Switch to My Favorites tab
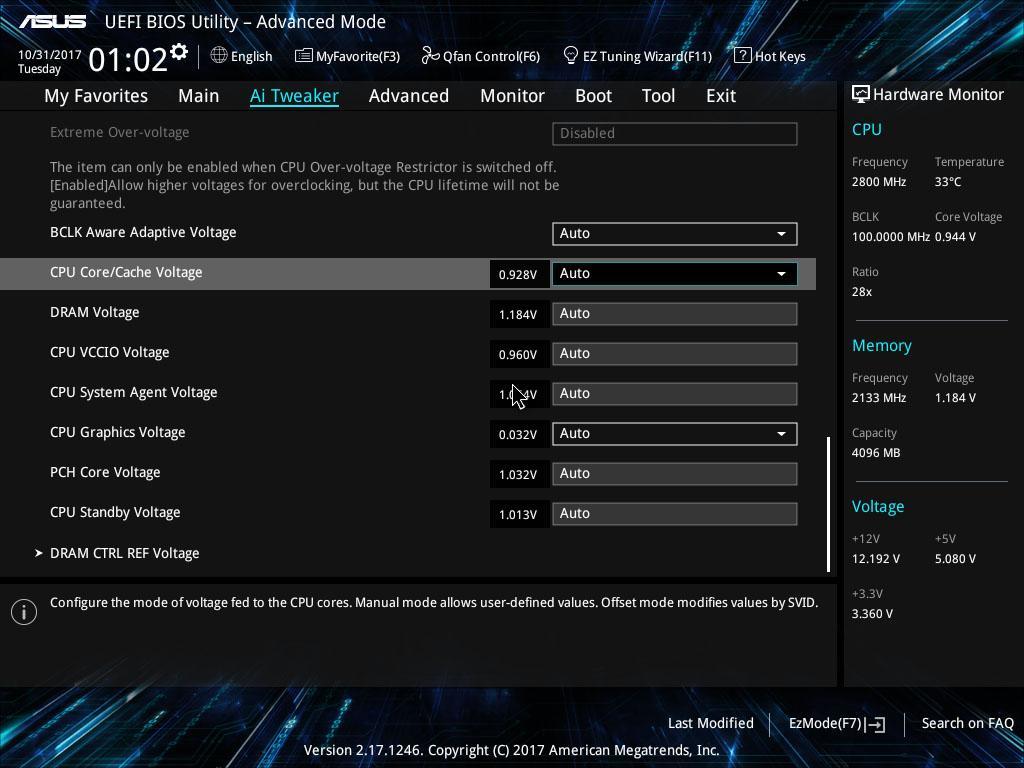 pyautogui.click(x=96, y=96)
